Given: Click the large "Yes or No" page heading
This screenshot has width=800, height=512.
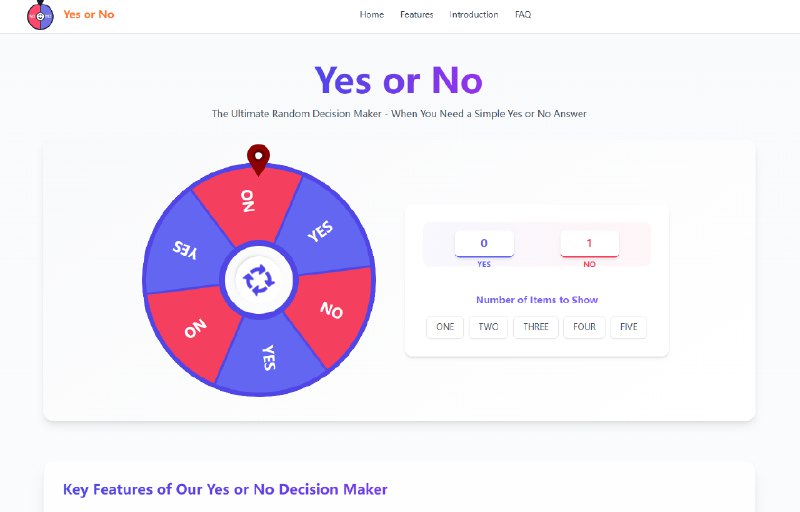Looking at the screenshot, I should [399, 80].
